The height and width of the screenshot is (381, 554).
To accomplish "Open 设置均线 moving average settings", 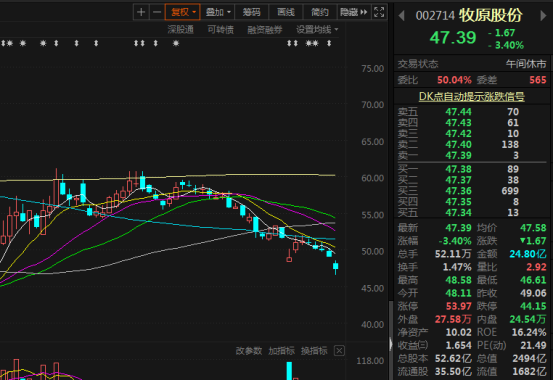I will pos(317,30).
